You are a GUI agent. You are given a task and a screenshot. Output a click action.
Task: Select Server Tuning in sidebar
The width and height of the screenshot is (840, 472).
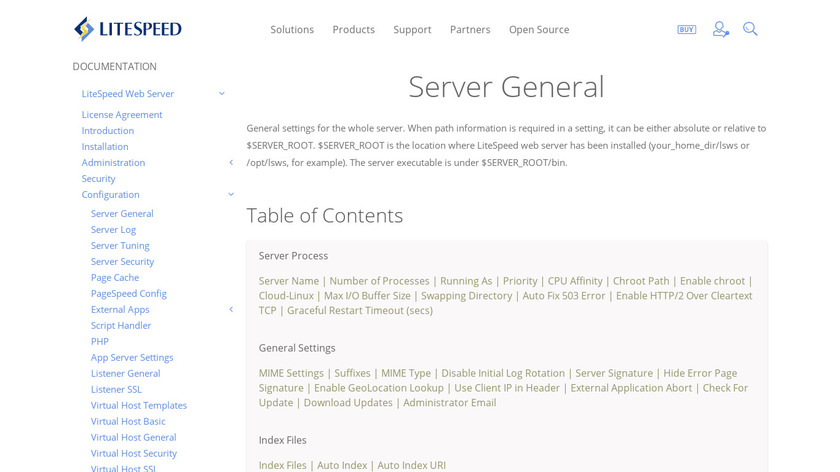[x=120, y=245]
